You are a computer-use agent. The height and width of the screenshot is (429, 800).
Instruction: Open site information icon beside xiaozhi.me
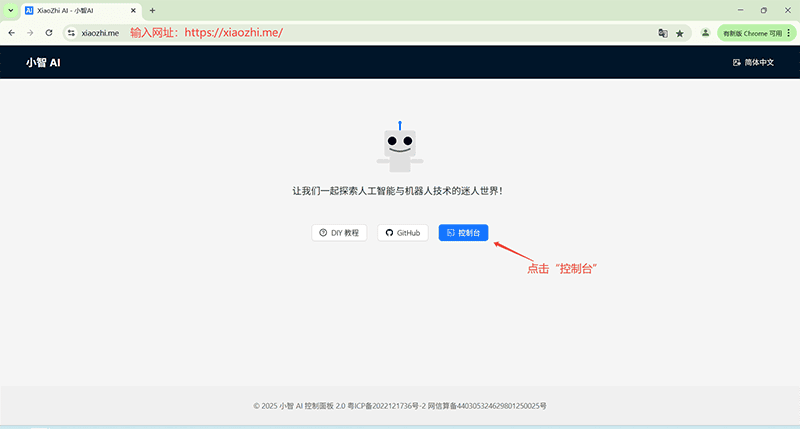(x=71, y=33)
